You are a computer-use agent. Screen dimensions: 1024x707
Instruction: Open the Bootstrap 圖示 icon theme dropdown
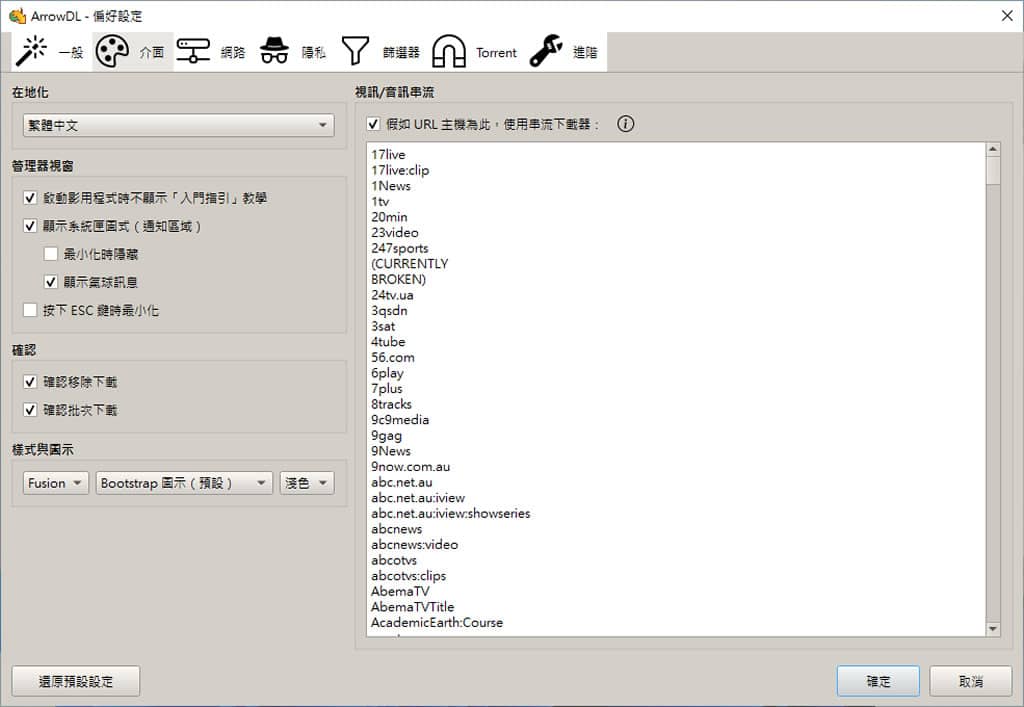pos(184,483)
